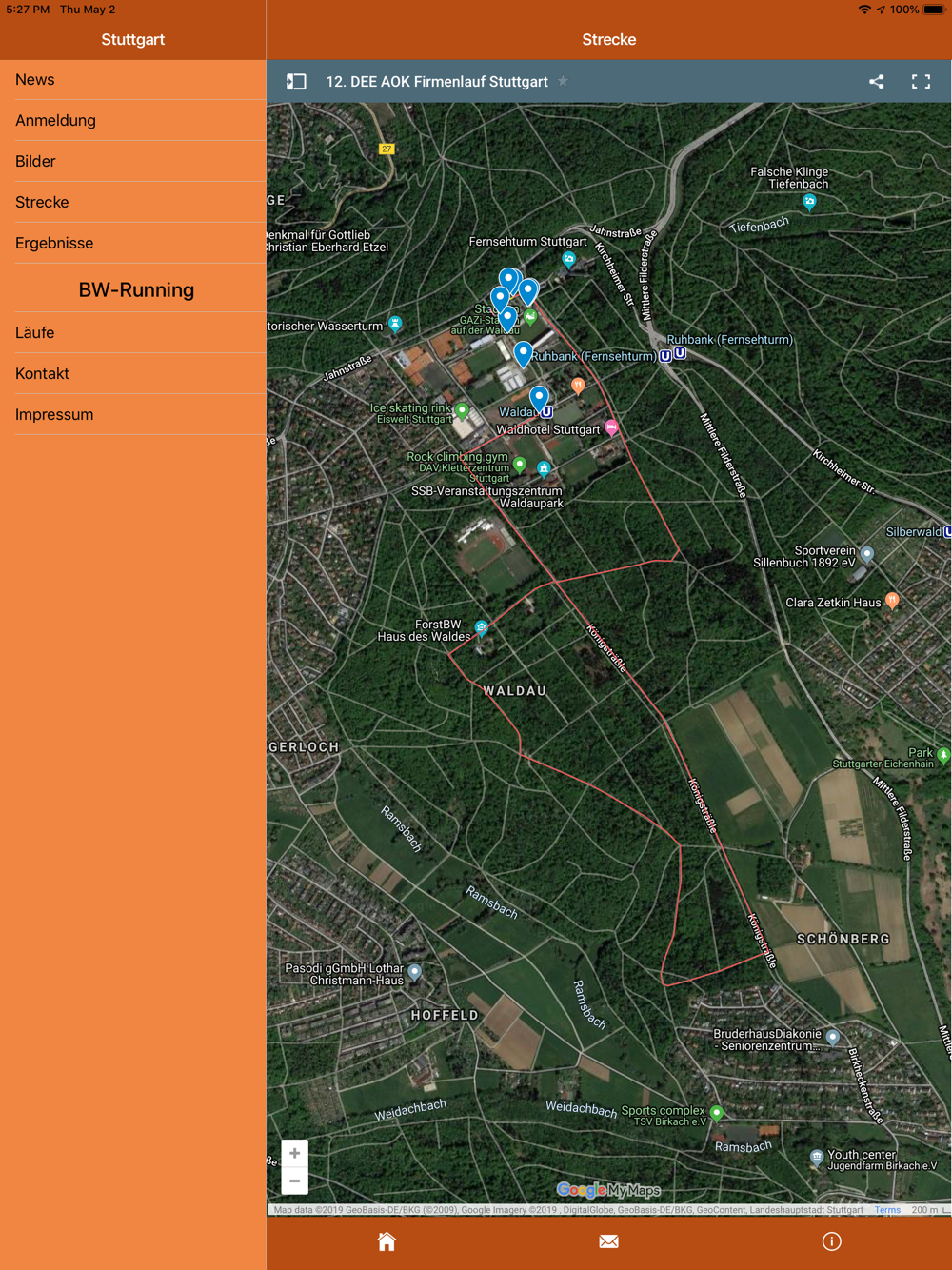Screen dimensions: 952x1270
Task: Tap the ForstBW Haus des Waldes marker
Action: 482,627
